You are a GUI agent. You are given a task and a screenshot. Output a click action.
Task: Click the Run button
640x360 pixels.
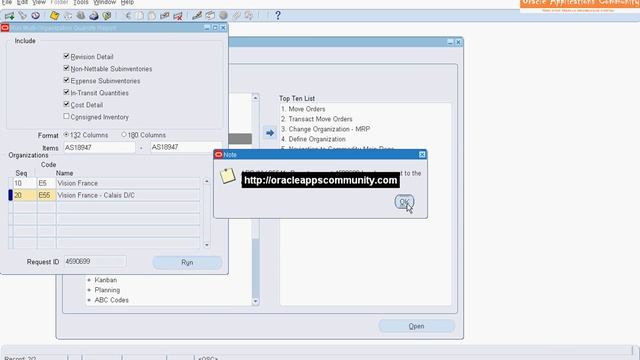[x=187, y=262]
